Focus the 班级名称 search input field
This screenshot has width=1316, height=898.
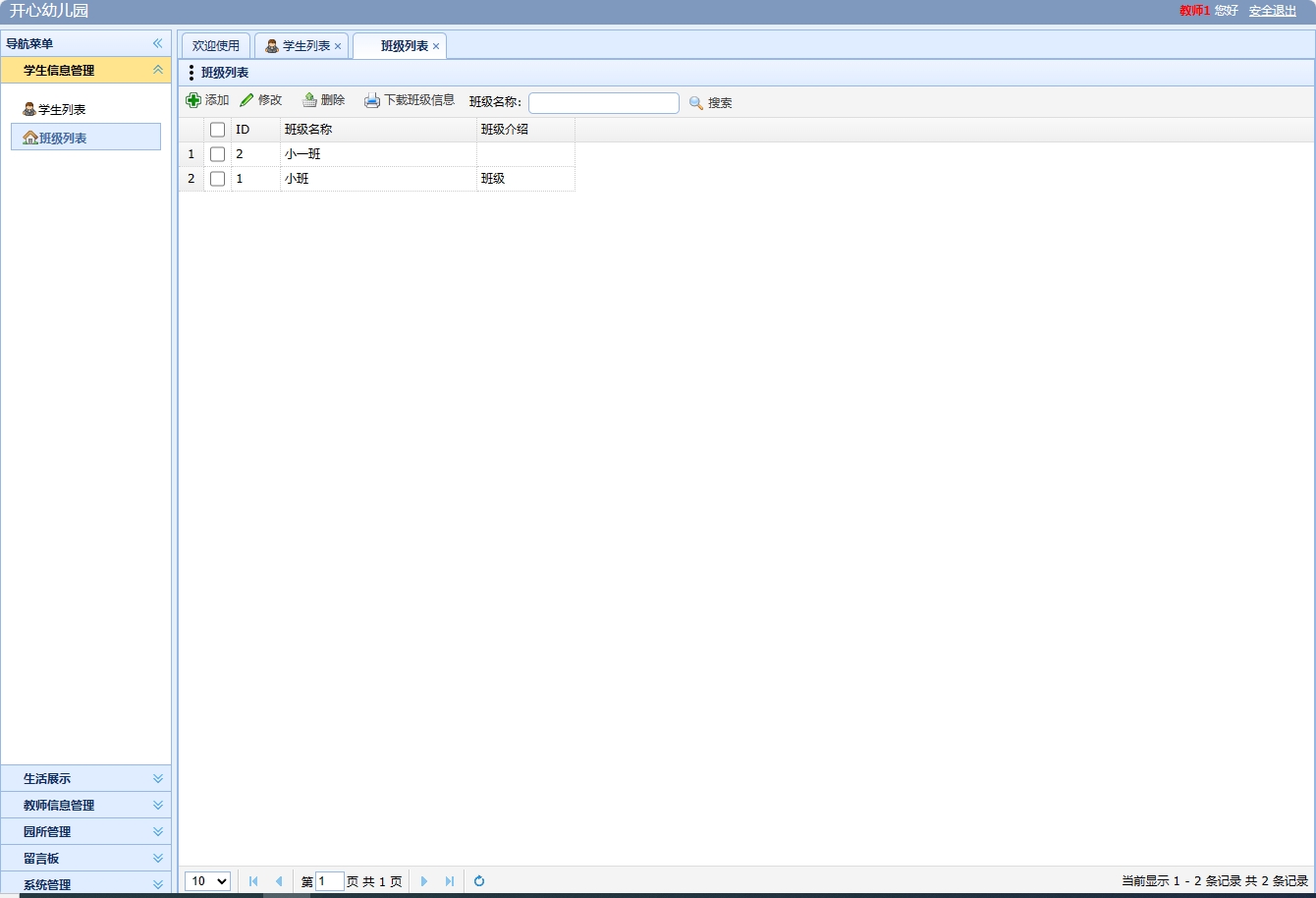pyautogui.click(x=604, y=103)
